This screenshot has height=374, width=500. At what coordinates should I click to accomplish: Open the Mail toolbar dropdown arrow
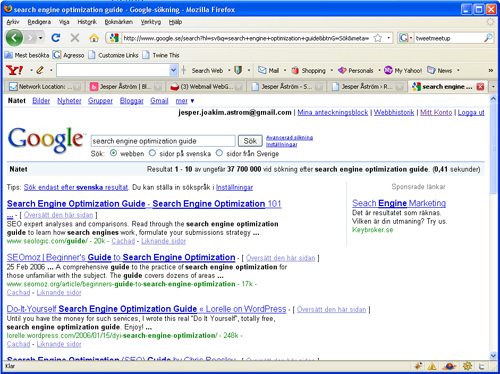285,70
